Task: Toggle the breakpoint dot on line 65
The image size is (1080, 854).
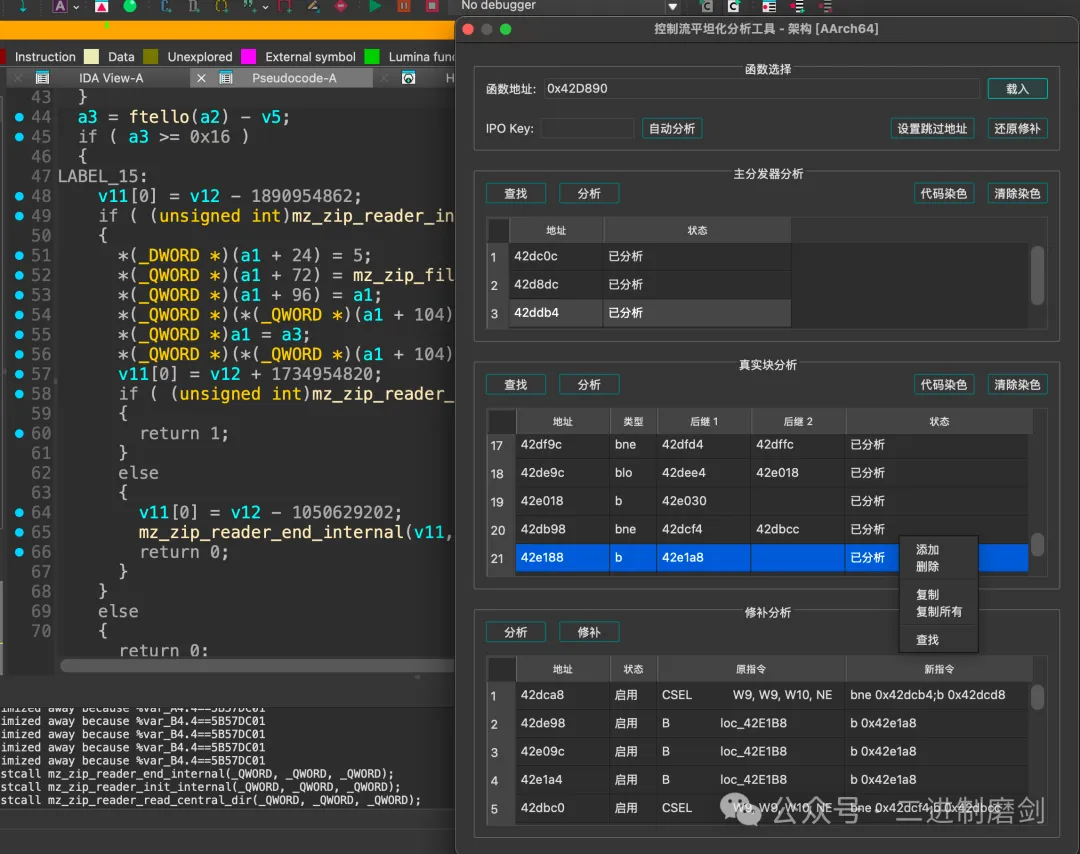Action: click(20, 532)
